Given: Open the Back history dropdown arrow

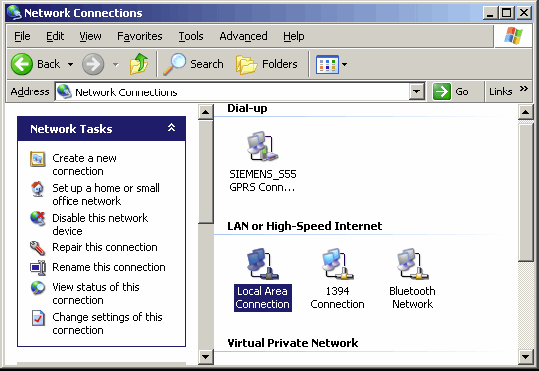Looking at the screenshot, I should [70, 64].
